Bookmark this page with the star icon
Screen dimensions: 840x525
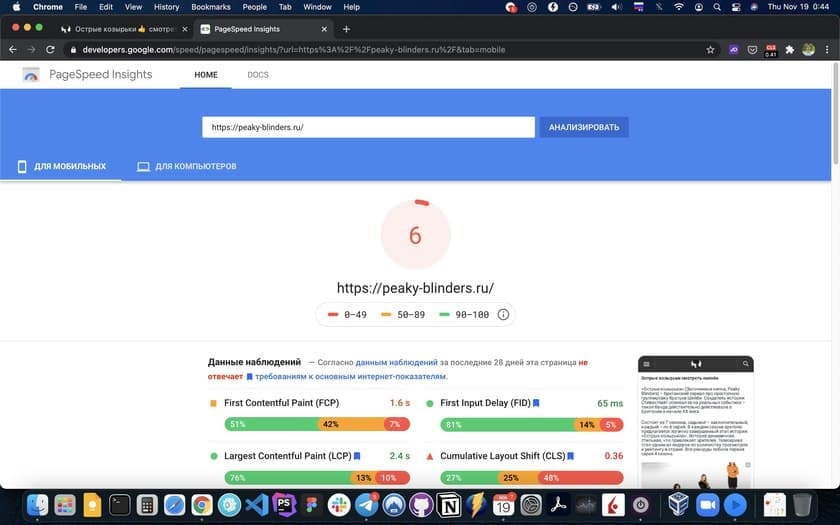[x=710, y=50]
